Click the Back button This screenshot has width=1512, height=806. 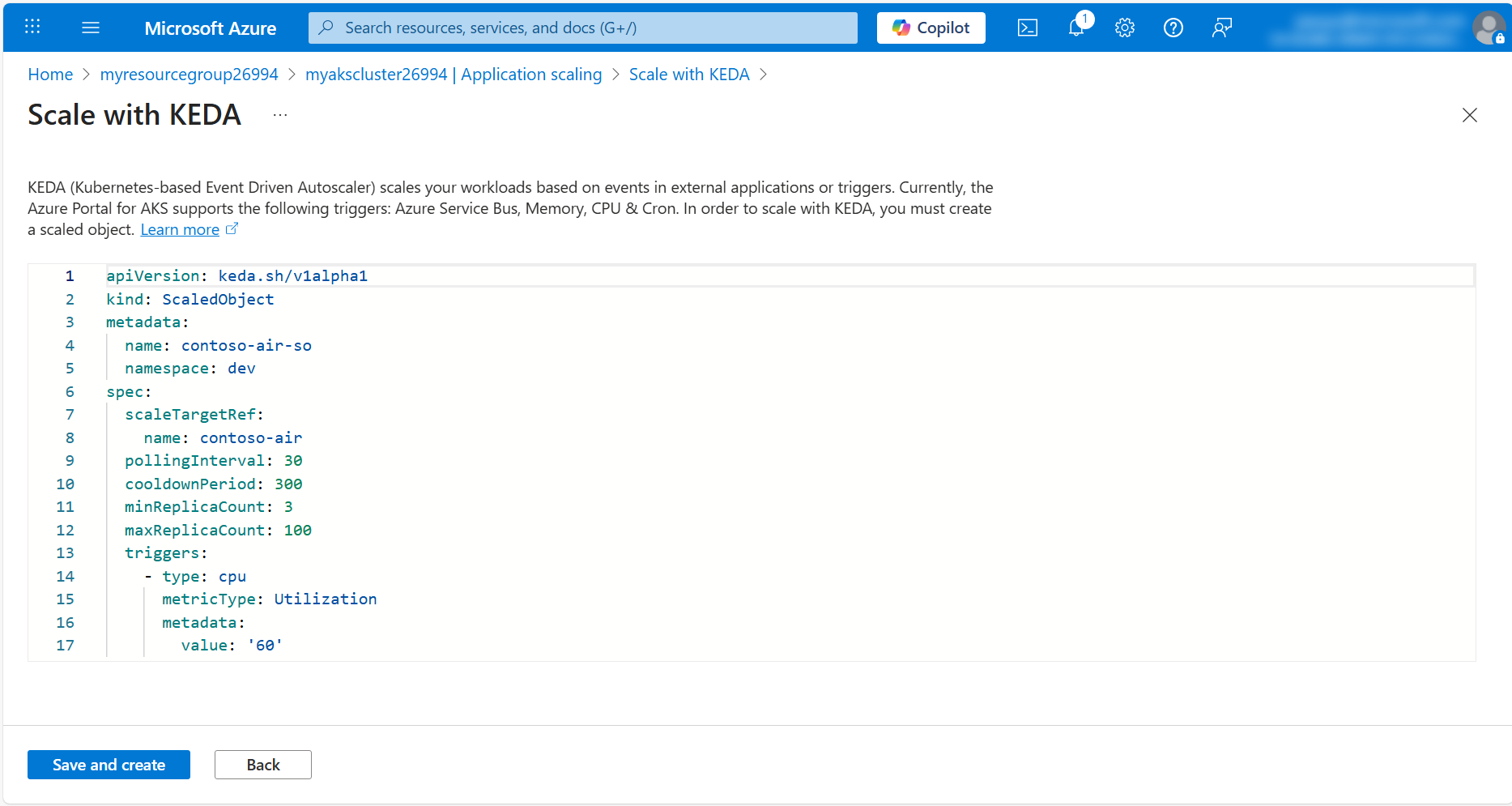coord(262,764)
